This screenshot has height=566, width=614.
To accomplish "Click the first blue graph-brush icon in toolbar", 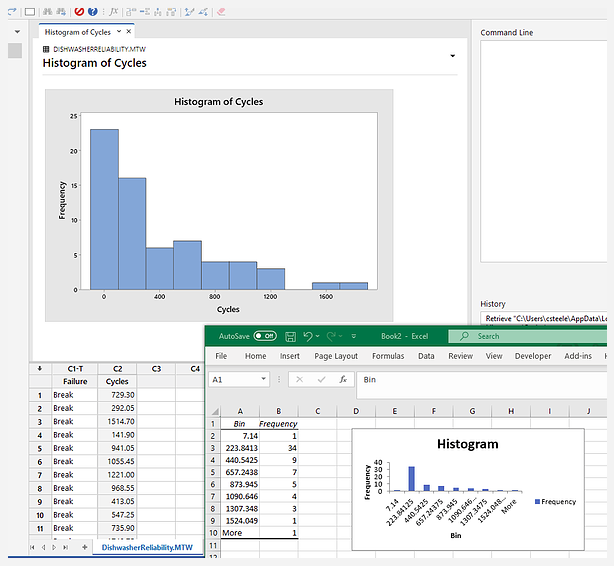I will click(x=190, y=12).
